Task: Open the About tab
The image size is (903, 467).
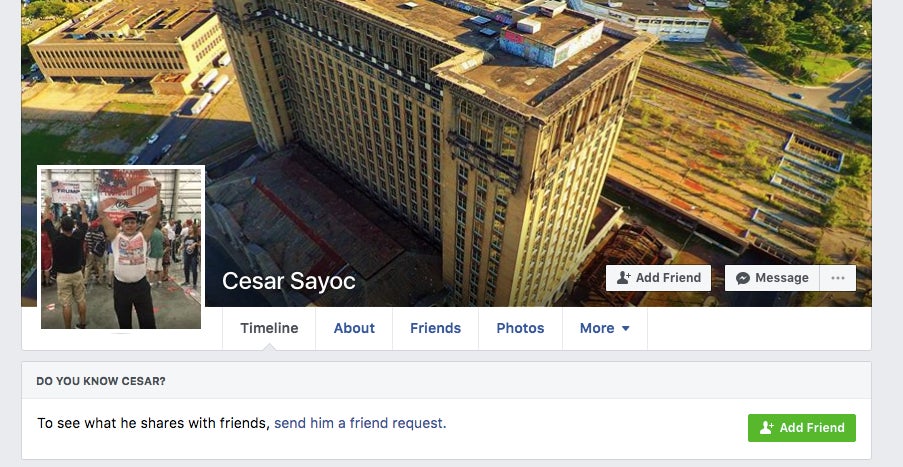Action: coord(354,328)
